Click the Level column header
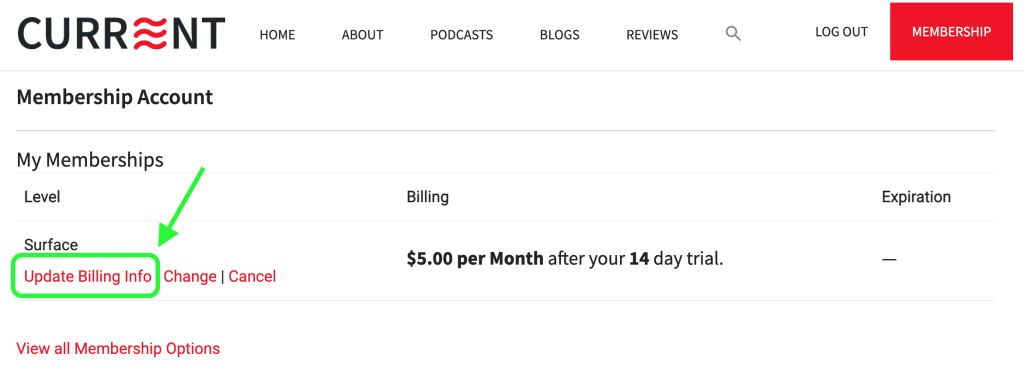This screenshot has height=385, width=1024. [x=42, y=196]
